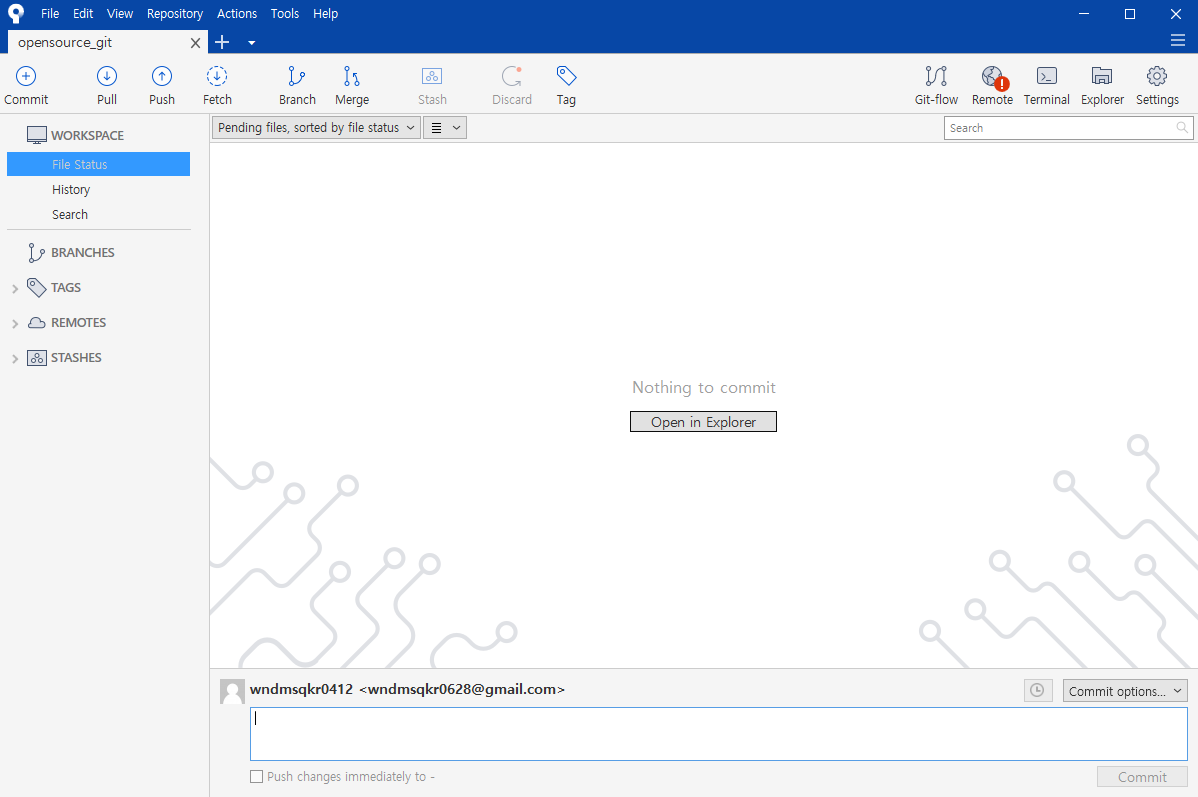This screenshot has width=1198, height=797.
Task: Open Settings gear in toolbar
Action: (x=1157, y=76)
